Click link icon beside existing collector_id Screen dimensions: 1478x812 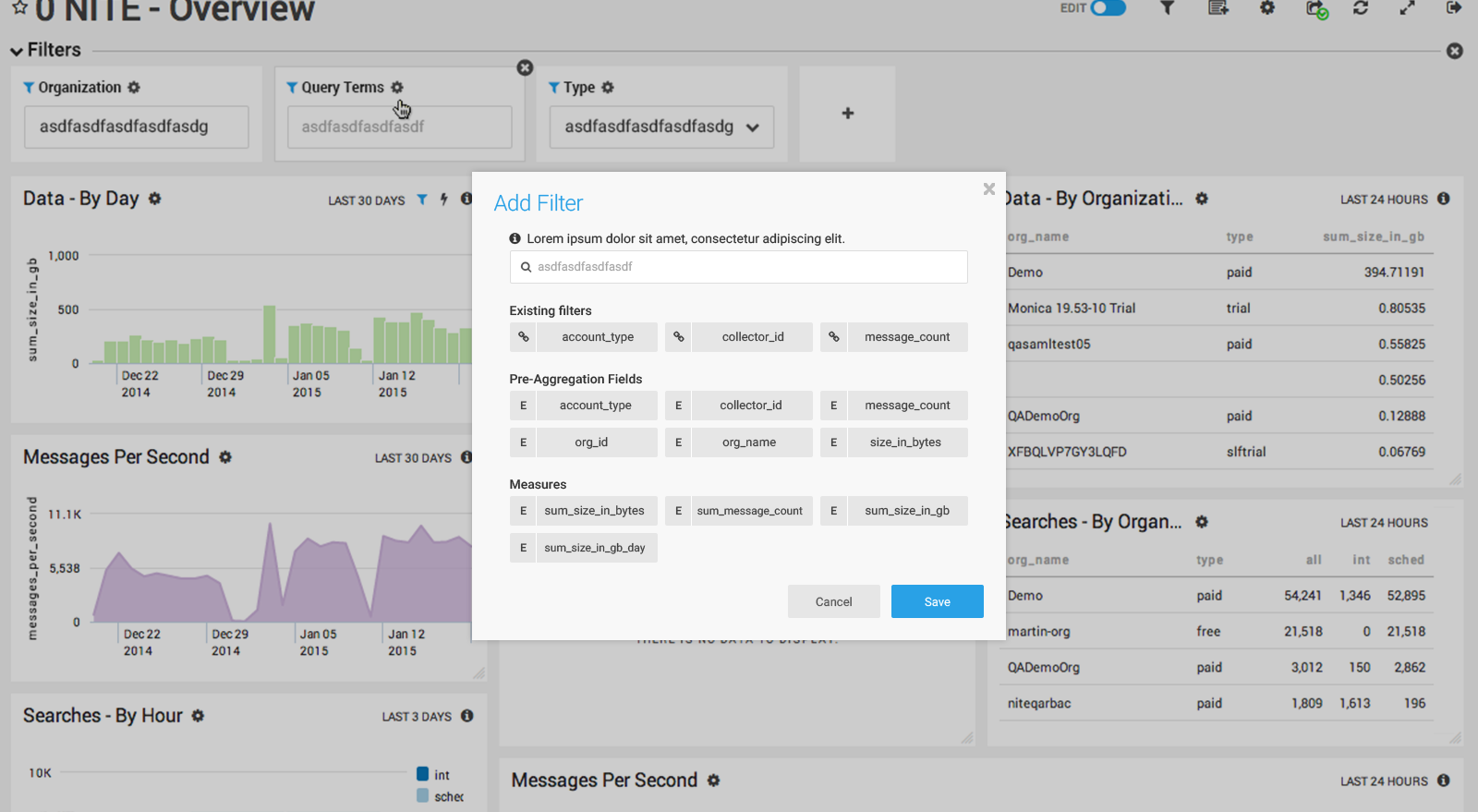pyautogui.click(x=678, y=337)
